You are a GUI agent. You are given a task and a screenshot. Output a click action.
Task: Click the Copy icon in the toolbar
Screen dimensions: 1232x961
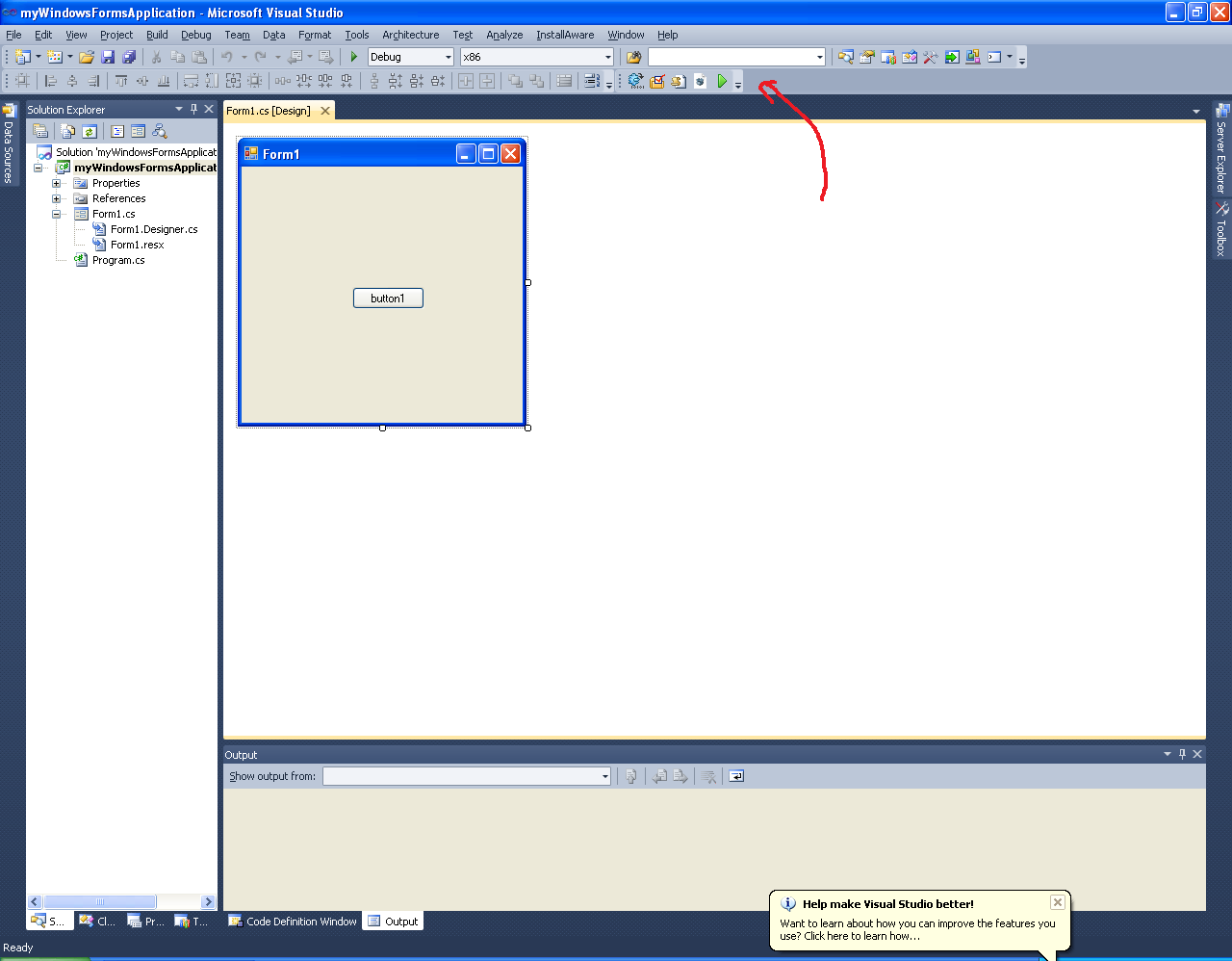pos(178,57)
